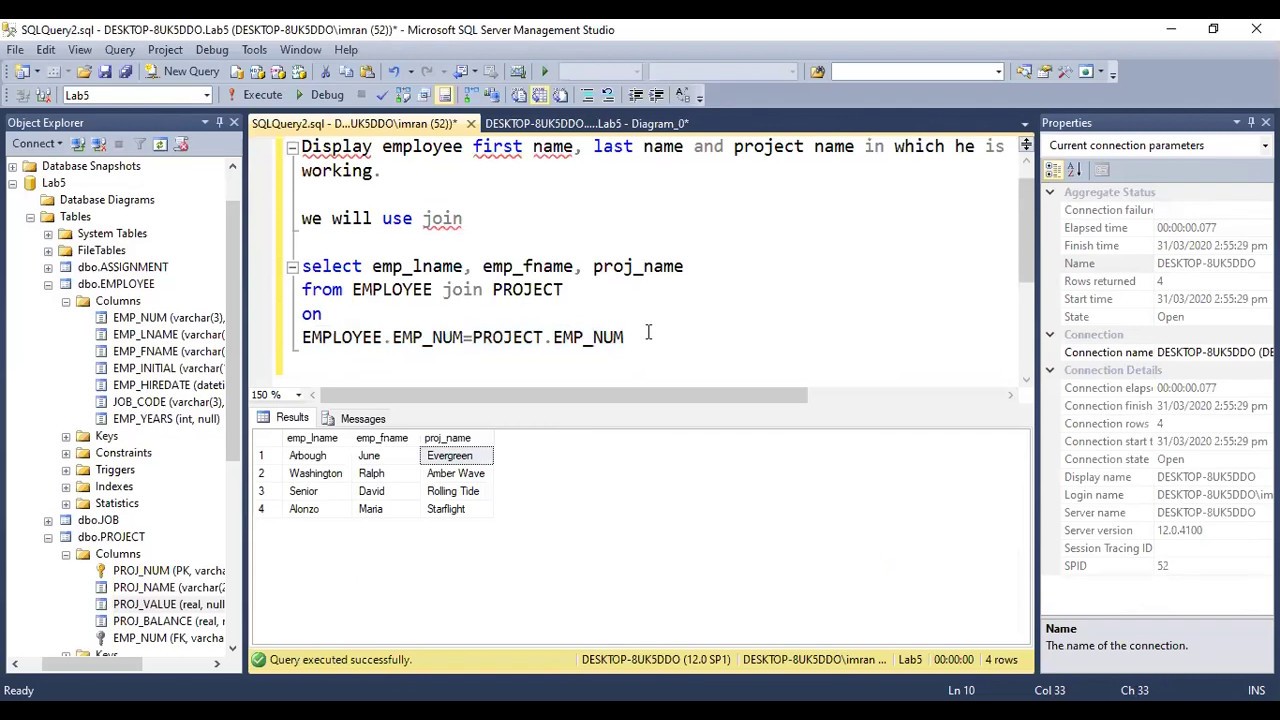Open the Edit menu
Image resolution: width=1280 pixels, height=720 pixels.
46,49
